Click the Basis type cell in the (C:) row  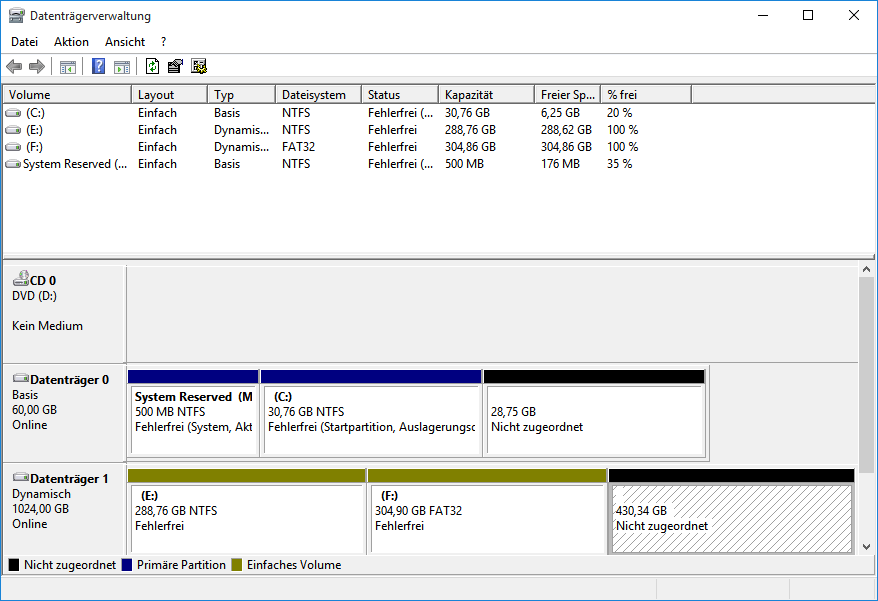pyautogui.click(x=227, y=113)
